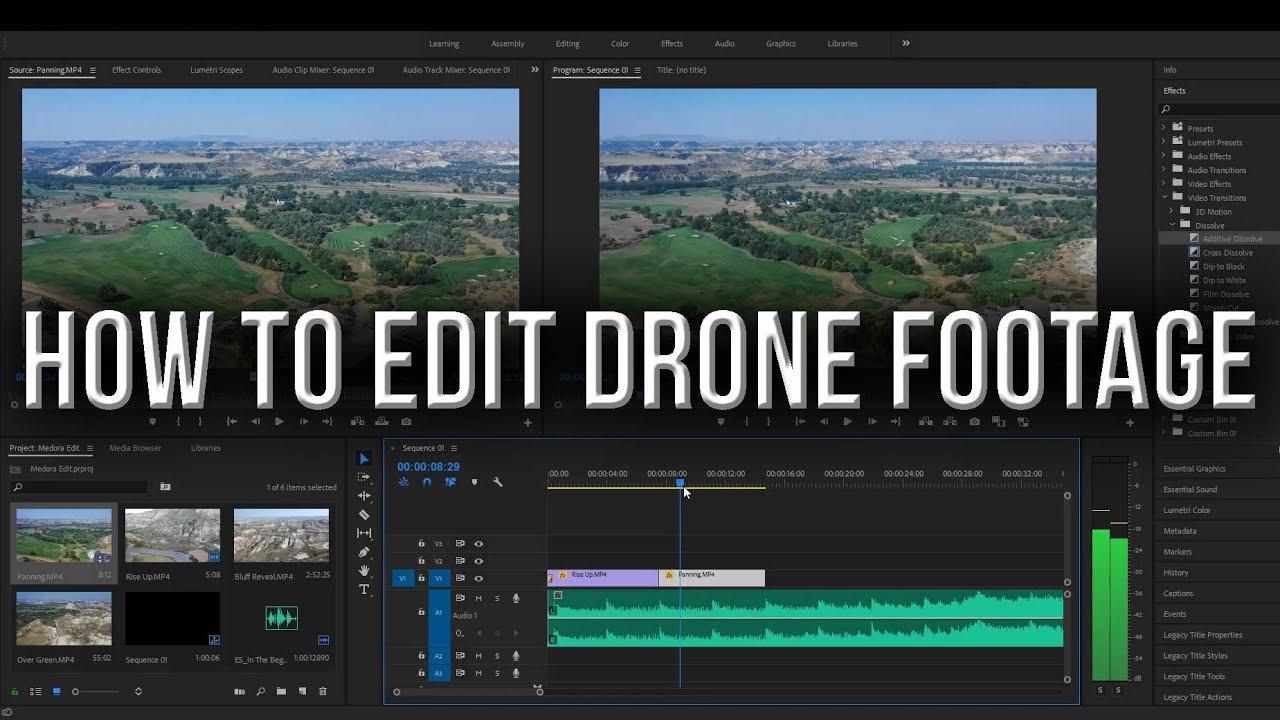Open the Essential Graphics panel

pyautogui.click(x=1194, y=468)
